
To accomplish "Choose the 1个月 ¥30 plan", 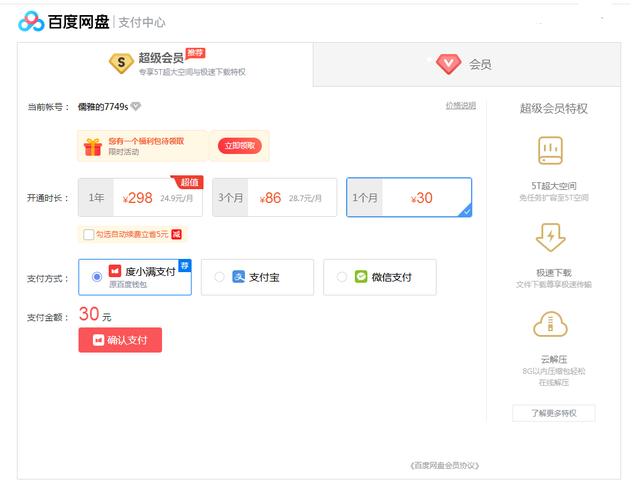I will coord(409,197).
